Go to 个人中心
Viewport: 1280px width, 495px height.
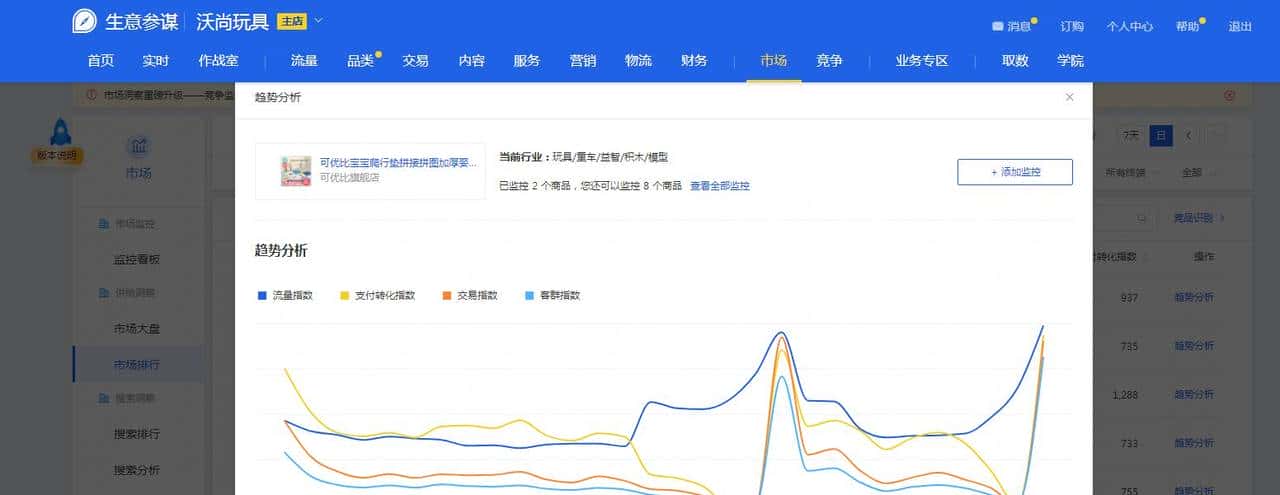1130,26
